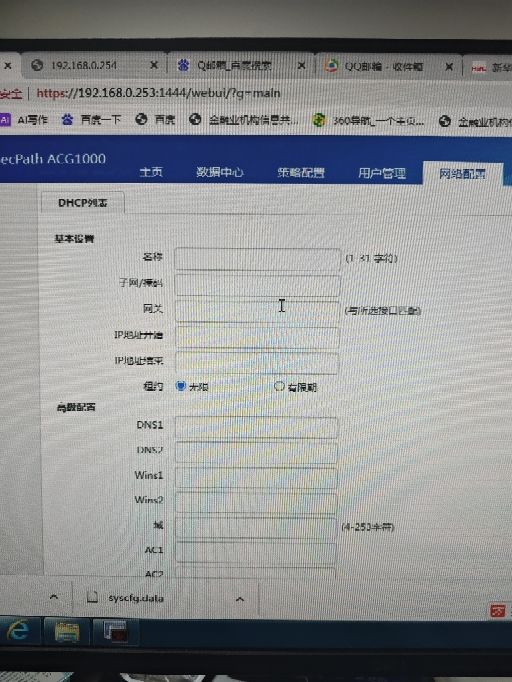Click the DNS1 input field
The image size is (512, 682).
point(256,427)
